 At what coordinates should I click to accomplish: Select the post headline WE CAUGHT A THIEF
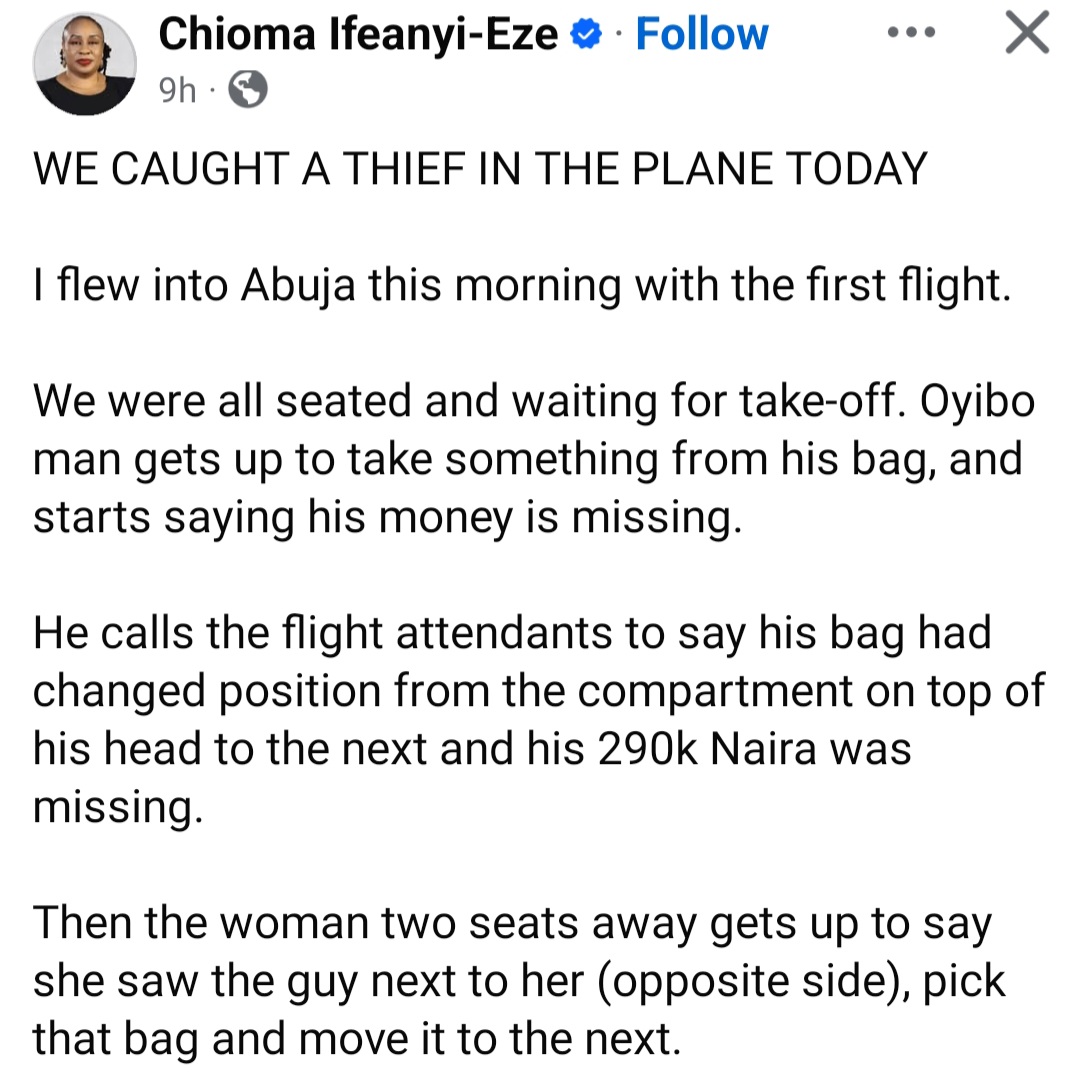coord(480,168)
